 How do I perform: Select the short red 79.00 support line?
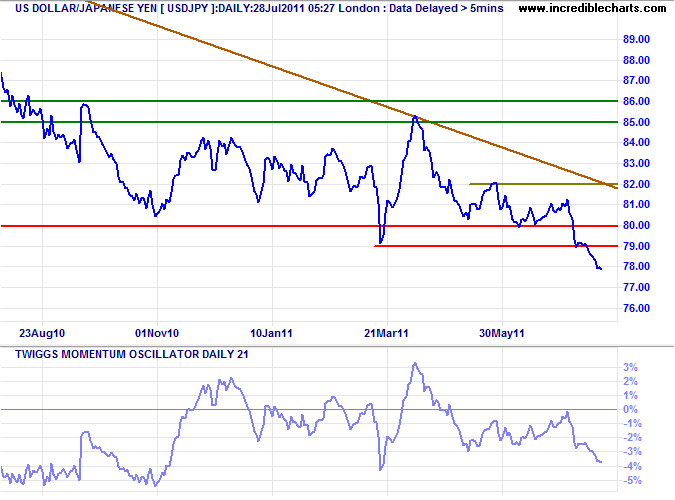[495, 246]
